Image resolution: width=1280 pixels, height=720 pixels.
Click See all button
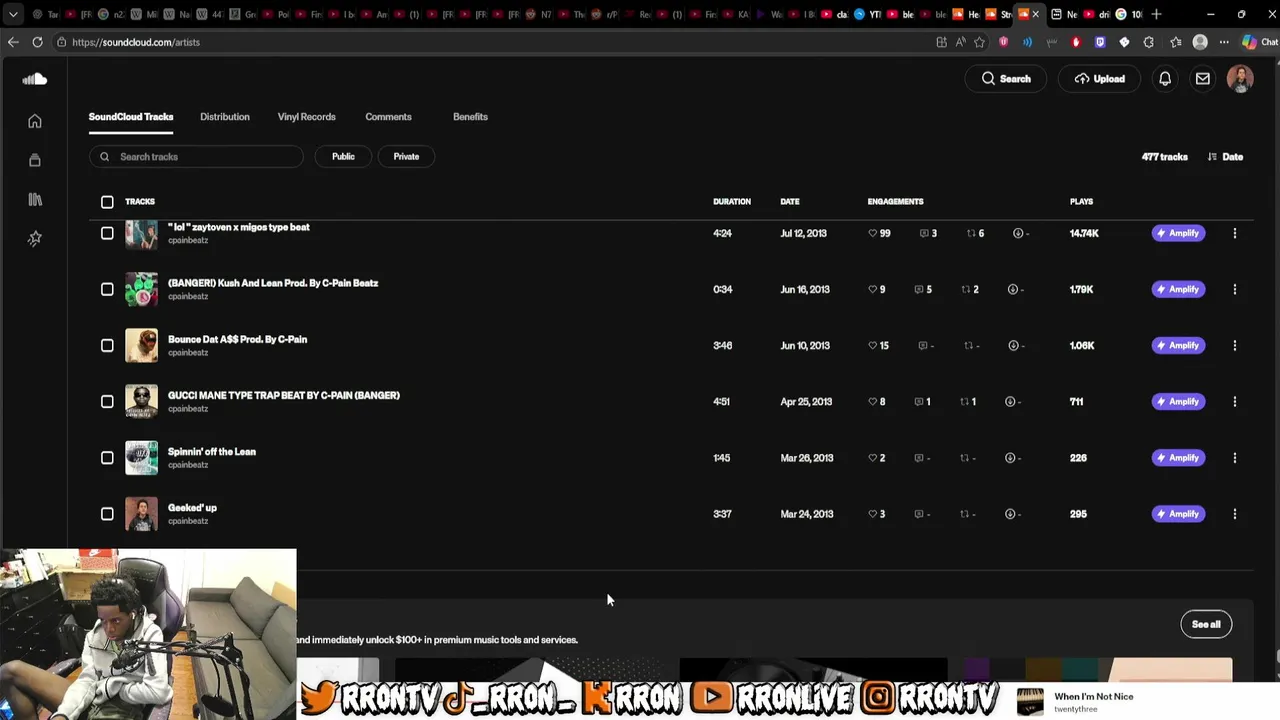(1206, 624)
